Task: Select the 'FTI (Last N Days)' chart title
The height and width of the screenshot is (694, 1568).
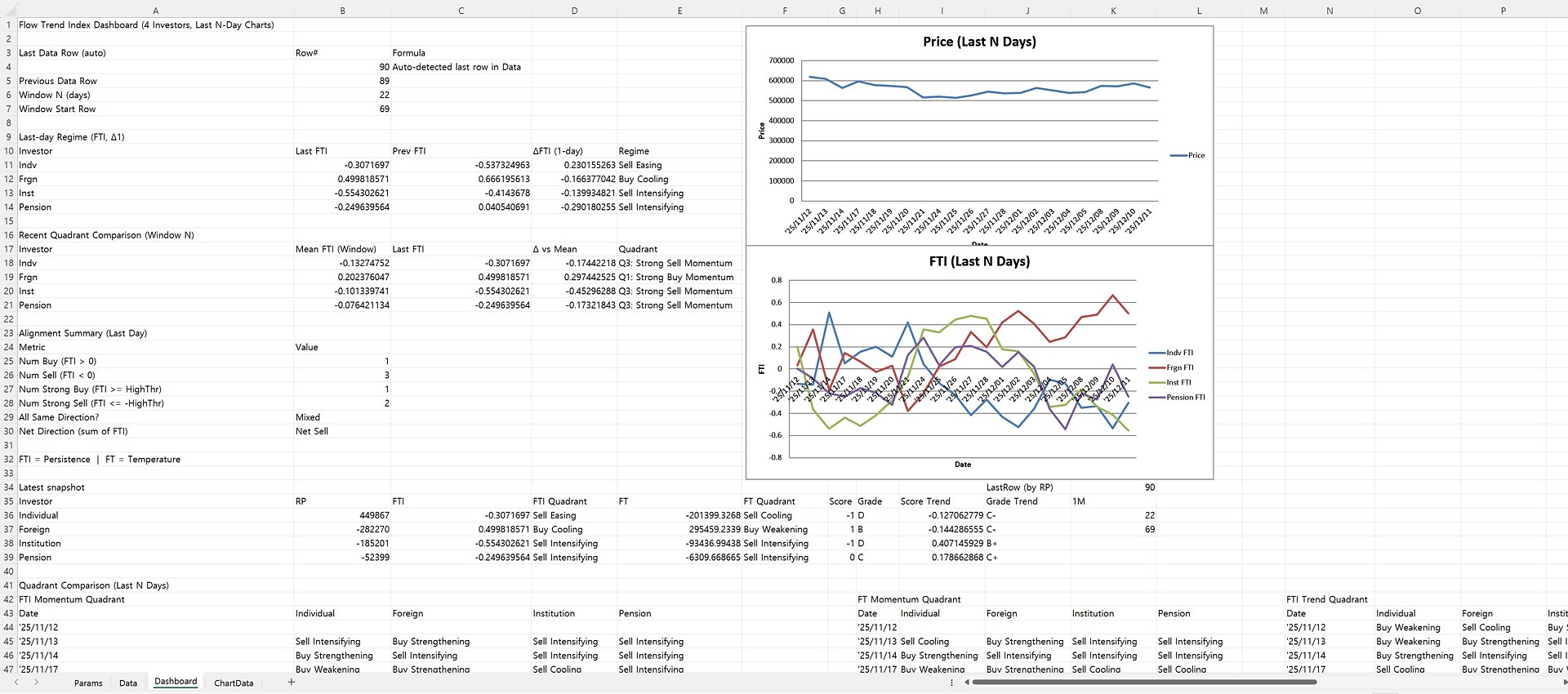Action: point(979,261)
